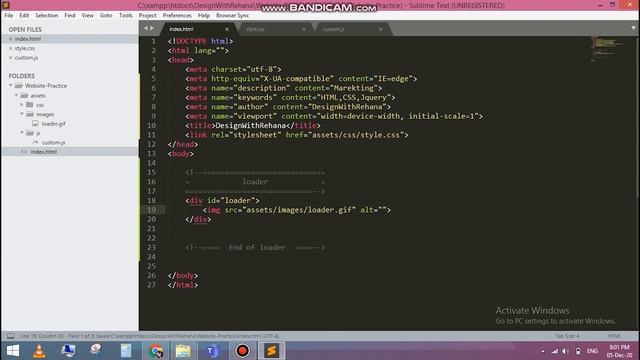This screenshot has width=640, height=360.
Task: Collapse the assets folder
Action: click(x=16, y=96)
